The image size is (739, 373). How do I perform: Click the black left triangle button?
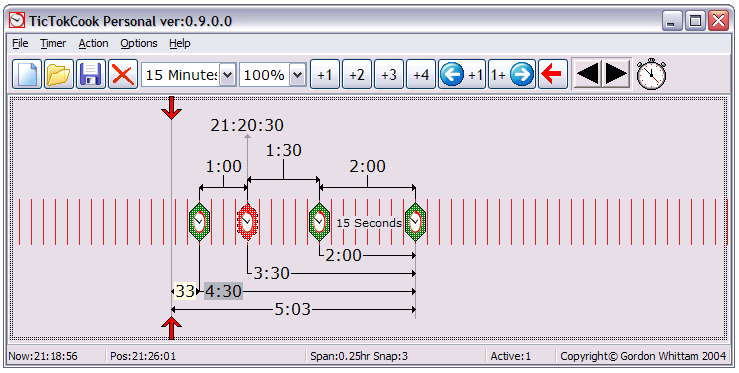pyautogui.click(x=587, y=74)
